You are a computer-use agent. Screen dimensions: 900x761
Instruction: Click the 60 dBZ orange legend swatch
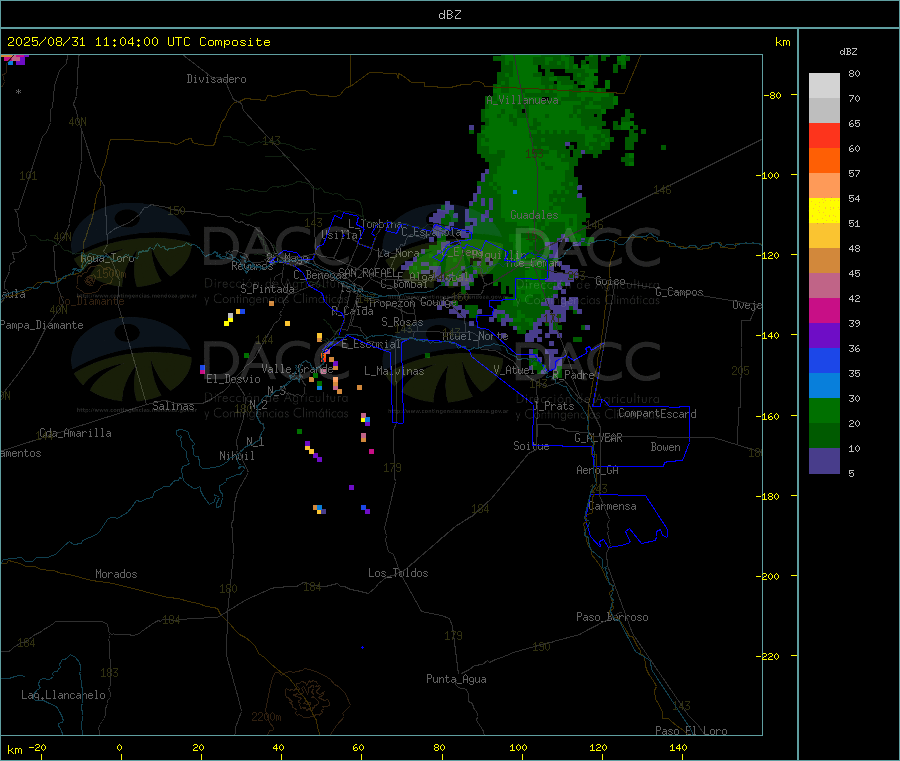tap(824, 161)
